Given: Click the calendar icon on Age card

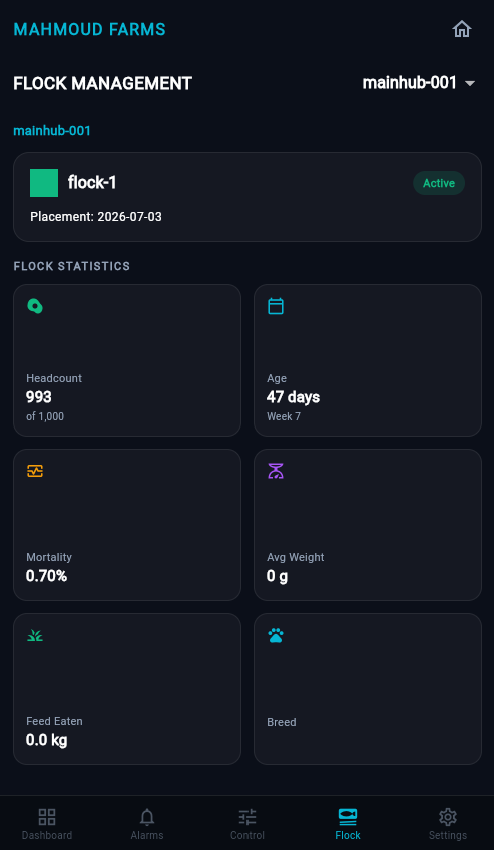Looking at the screenshot, I should tap(275, 306).
